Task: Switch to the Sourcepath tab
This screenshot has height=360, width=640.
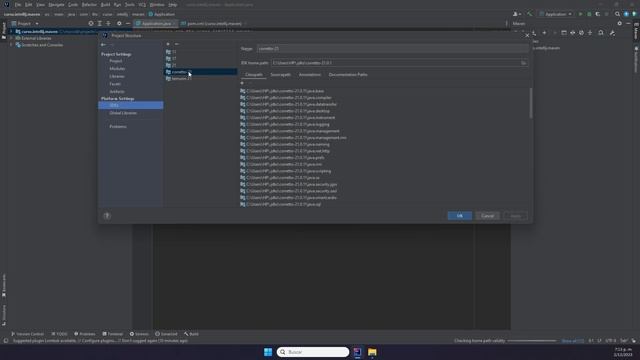Action: [280, 75]
